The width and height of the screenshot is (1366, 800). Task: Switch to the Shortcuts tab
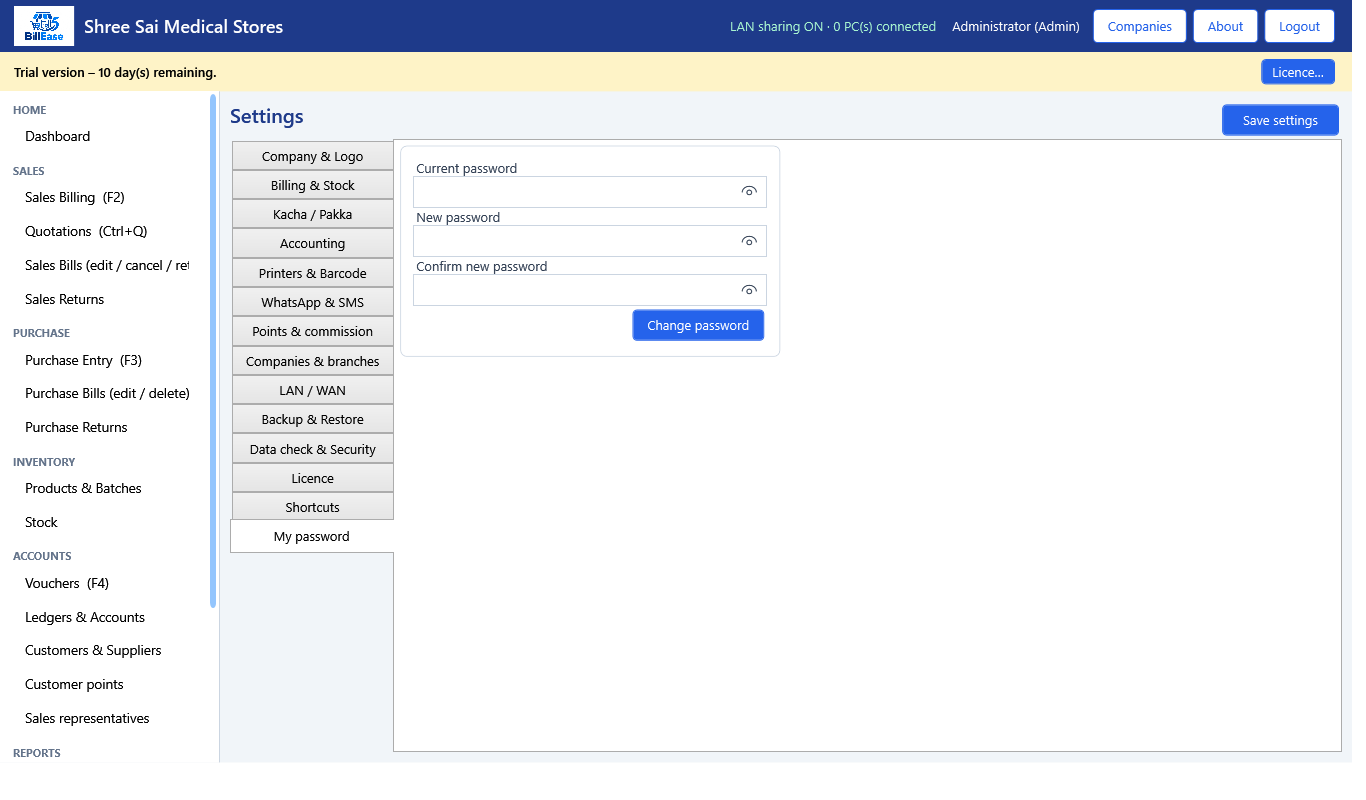313,508
